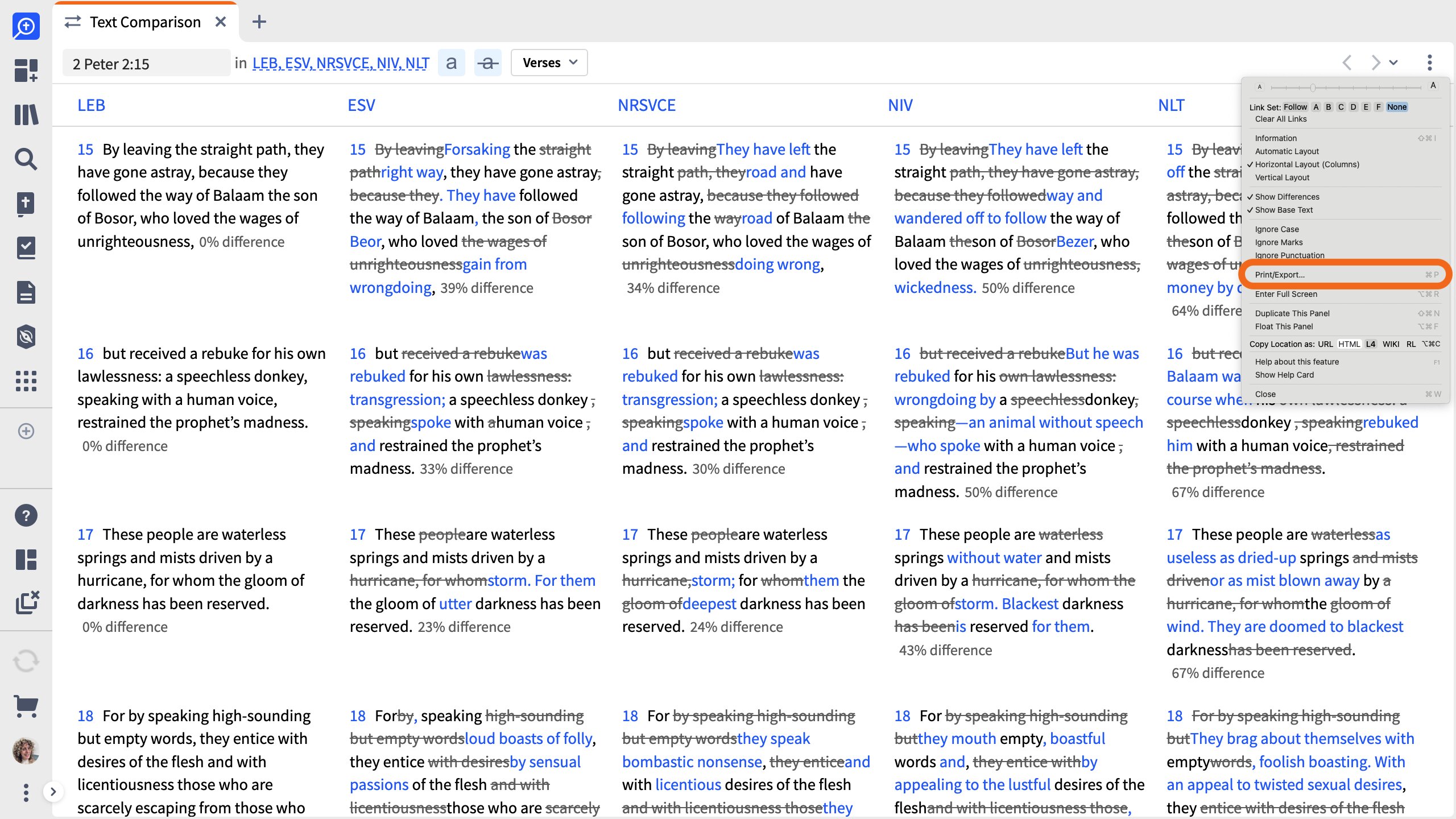Set Link Set to A

1316,107
